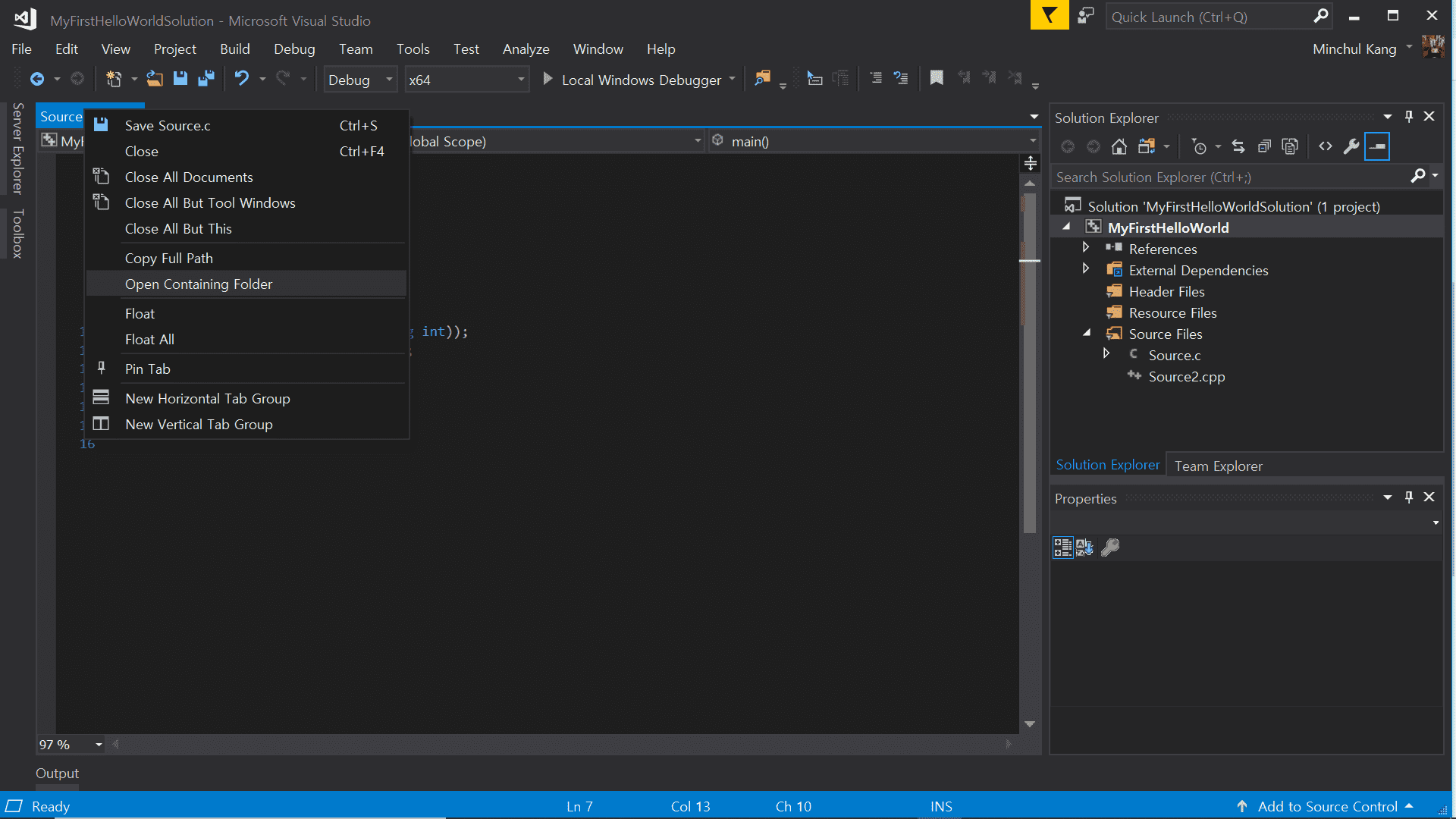
Task: Expand the References tree node
Action: [1086, 248]
